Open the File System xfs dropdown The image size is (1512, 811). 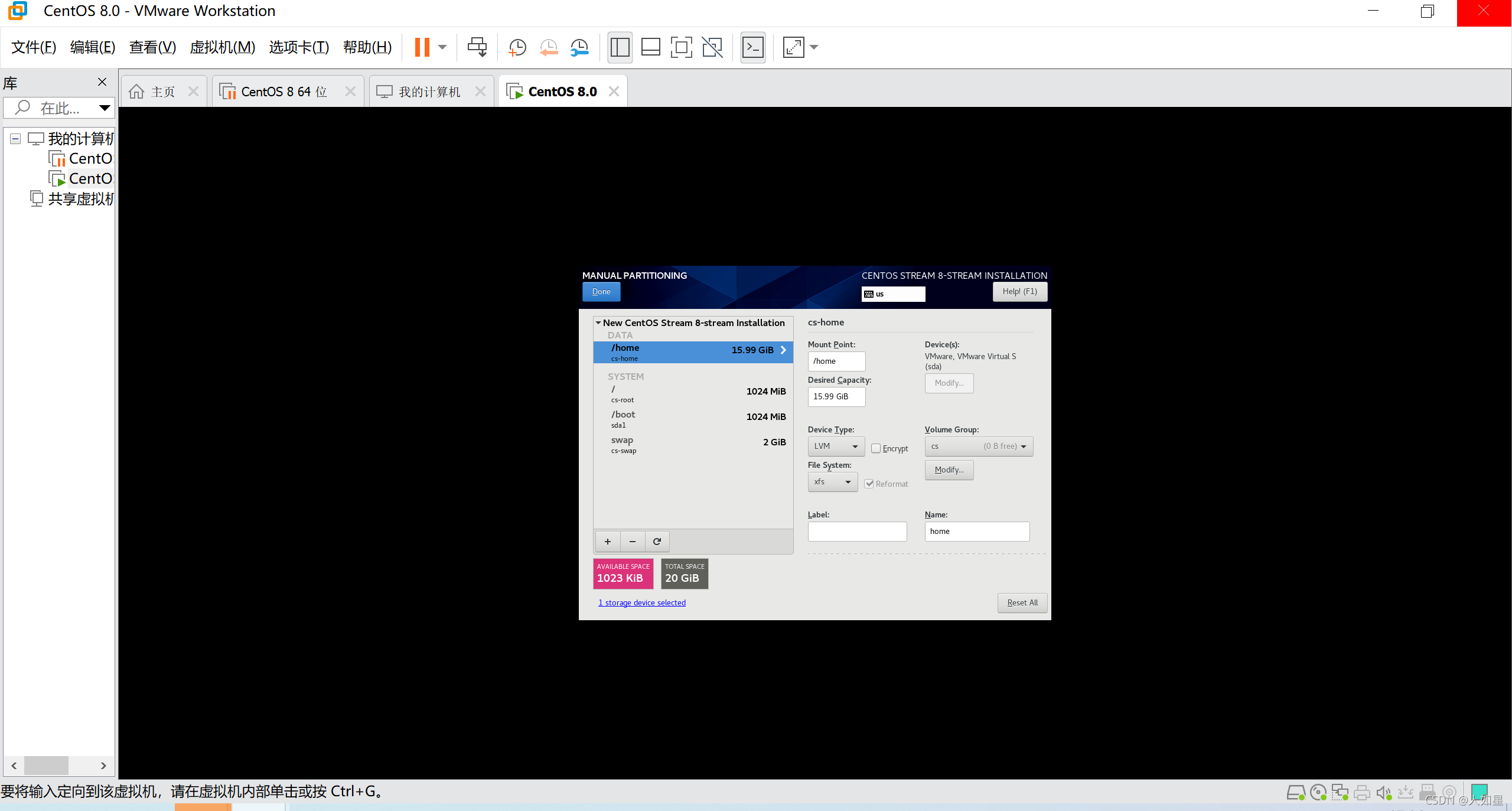click(832, 482)
